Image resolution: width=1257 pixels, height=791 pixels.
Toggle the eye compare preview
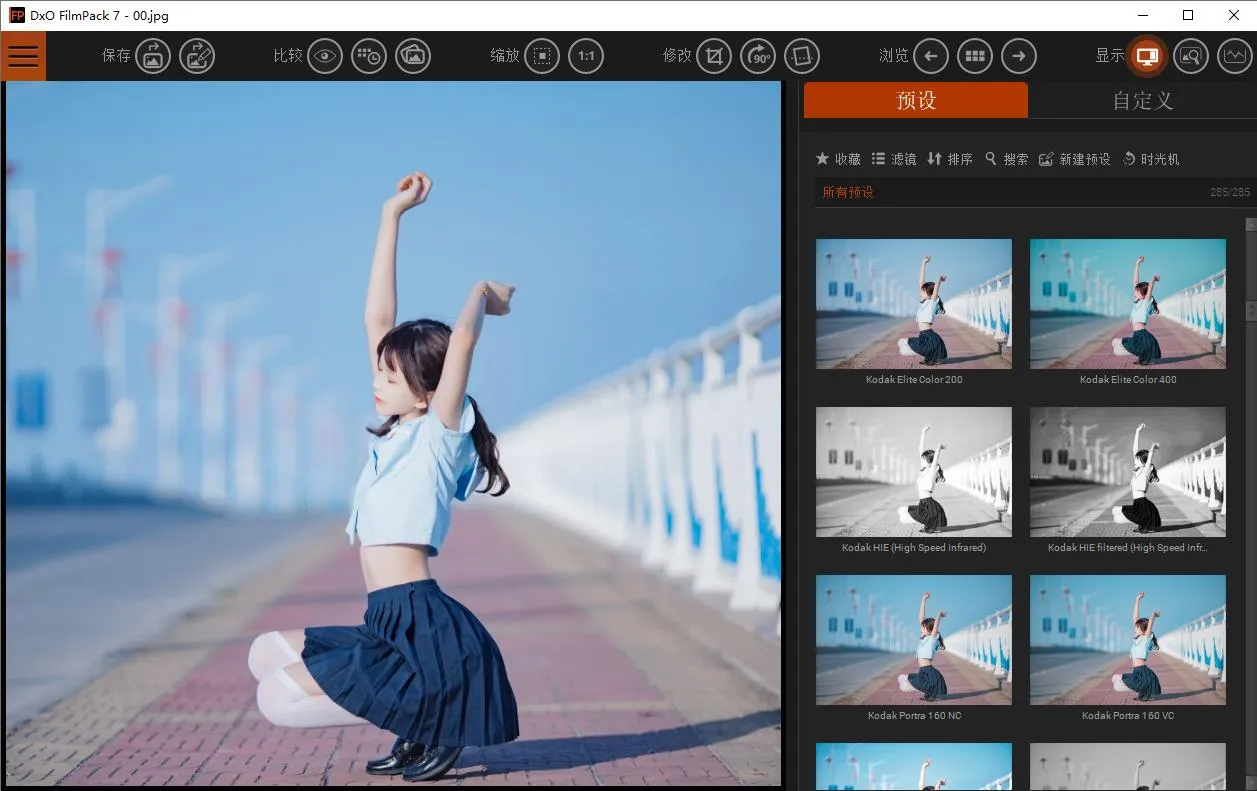325,56
